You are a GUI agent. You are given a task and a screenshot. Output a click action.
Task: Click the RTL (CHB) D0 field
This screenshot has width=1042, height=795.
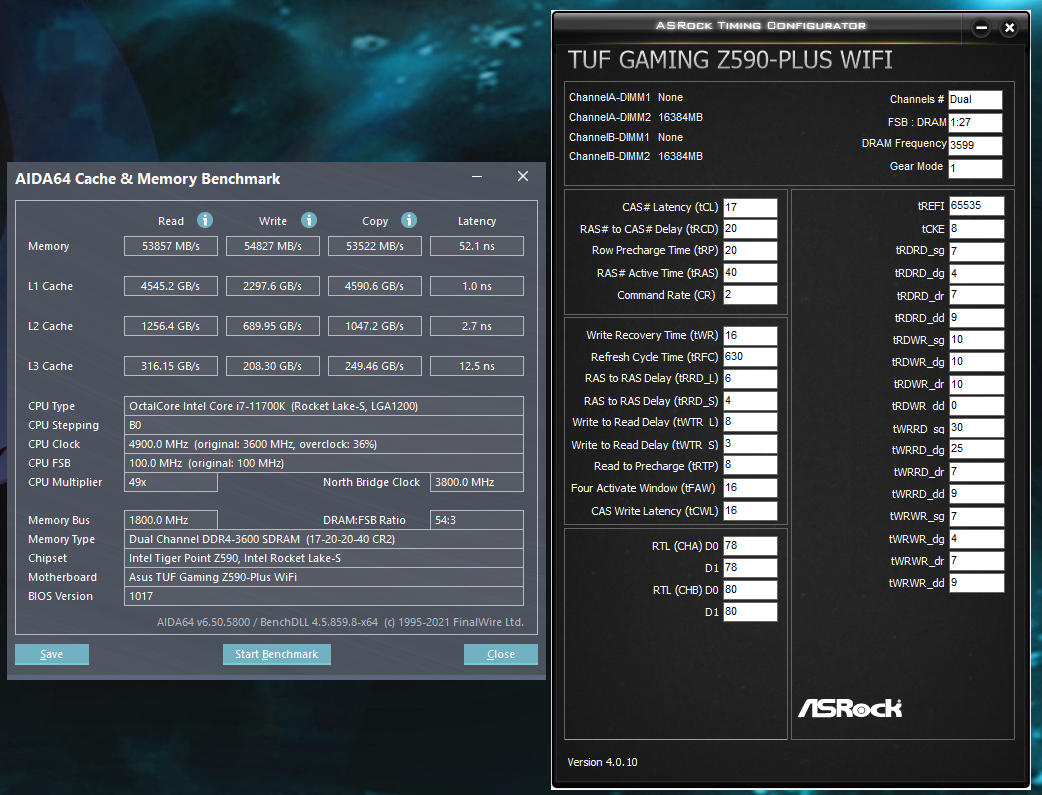(x=750, y=590)
